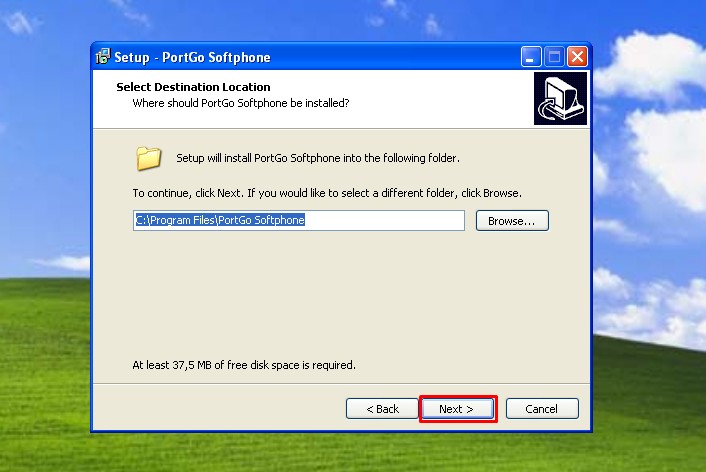Click the 'To continue, click Next' instruction text
The width and height of the screenshot is (706, 472).
coord(327,193)
